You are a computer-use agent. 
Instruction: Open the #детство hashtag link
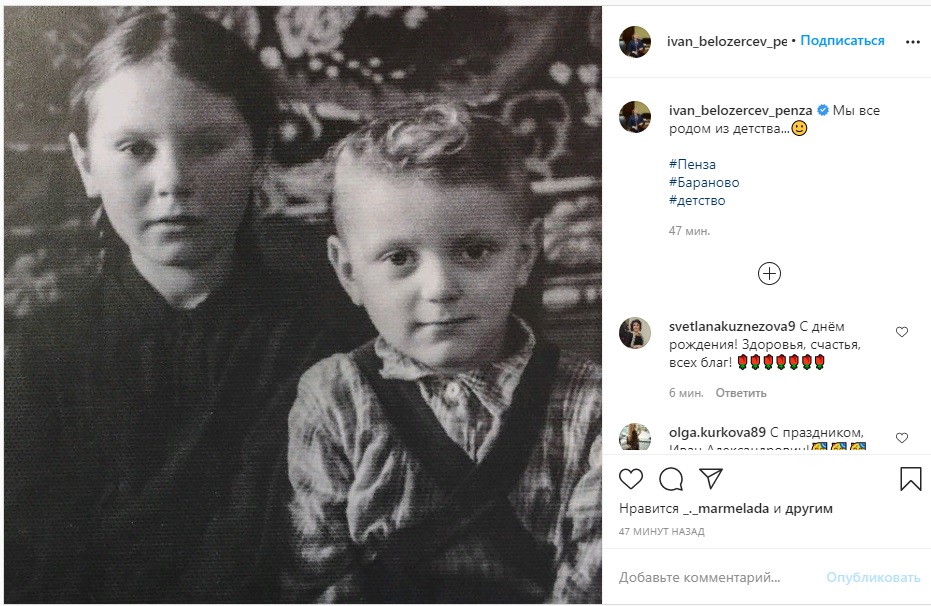click(x=697, y=200)
